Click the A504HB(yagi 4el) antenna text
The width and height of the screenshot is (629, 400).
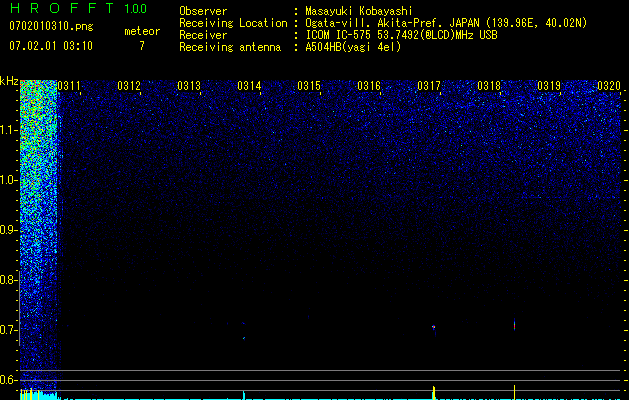pyautogui.click(x=353, y=47)
